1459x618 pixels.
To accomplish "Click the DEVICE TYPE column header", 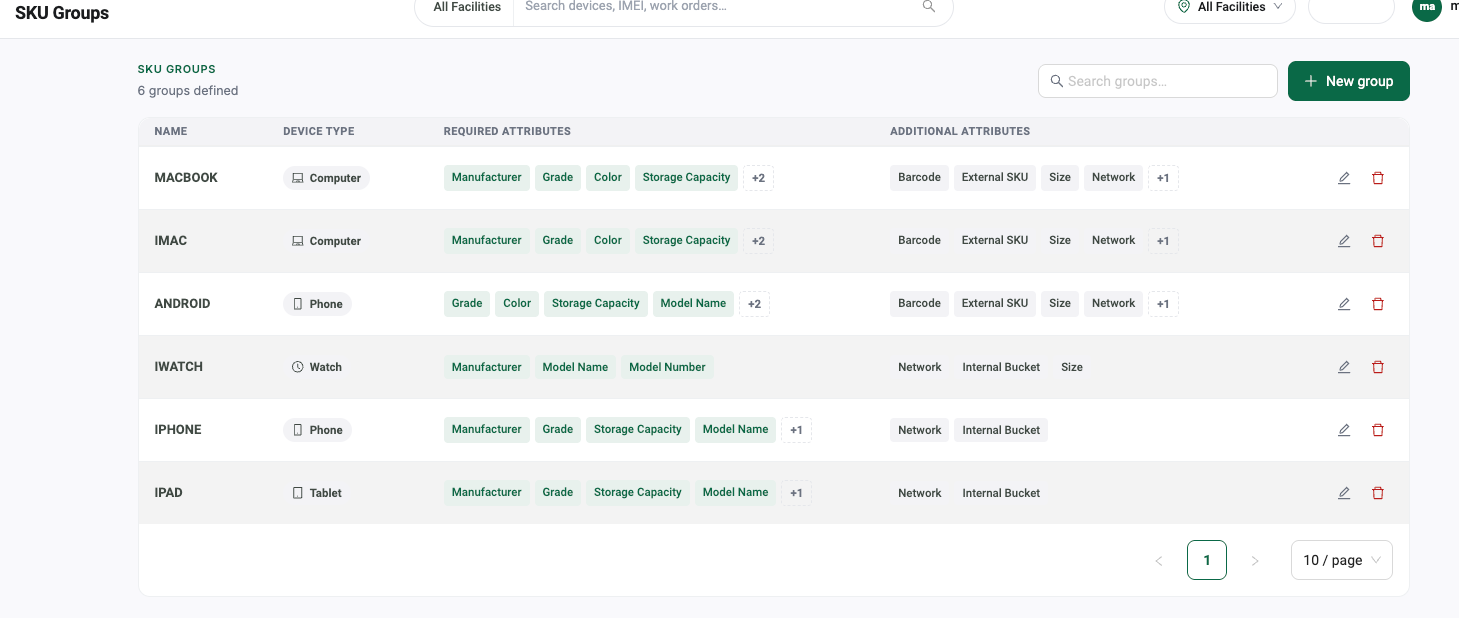I will click(x=318, y=131).
